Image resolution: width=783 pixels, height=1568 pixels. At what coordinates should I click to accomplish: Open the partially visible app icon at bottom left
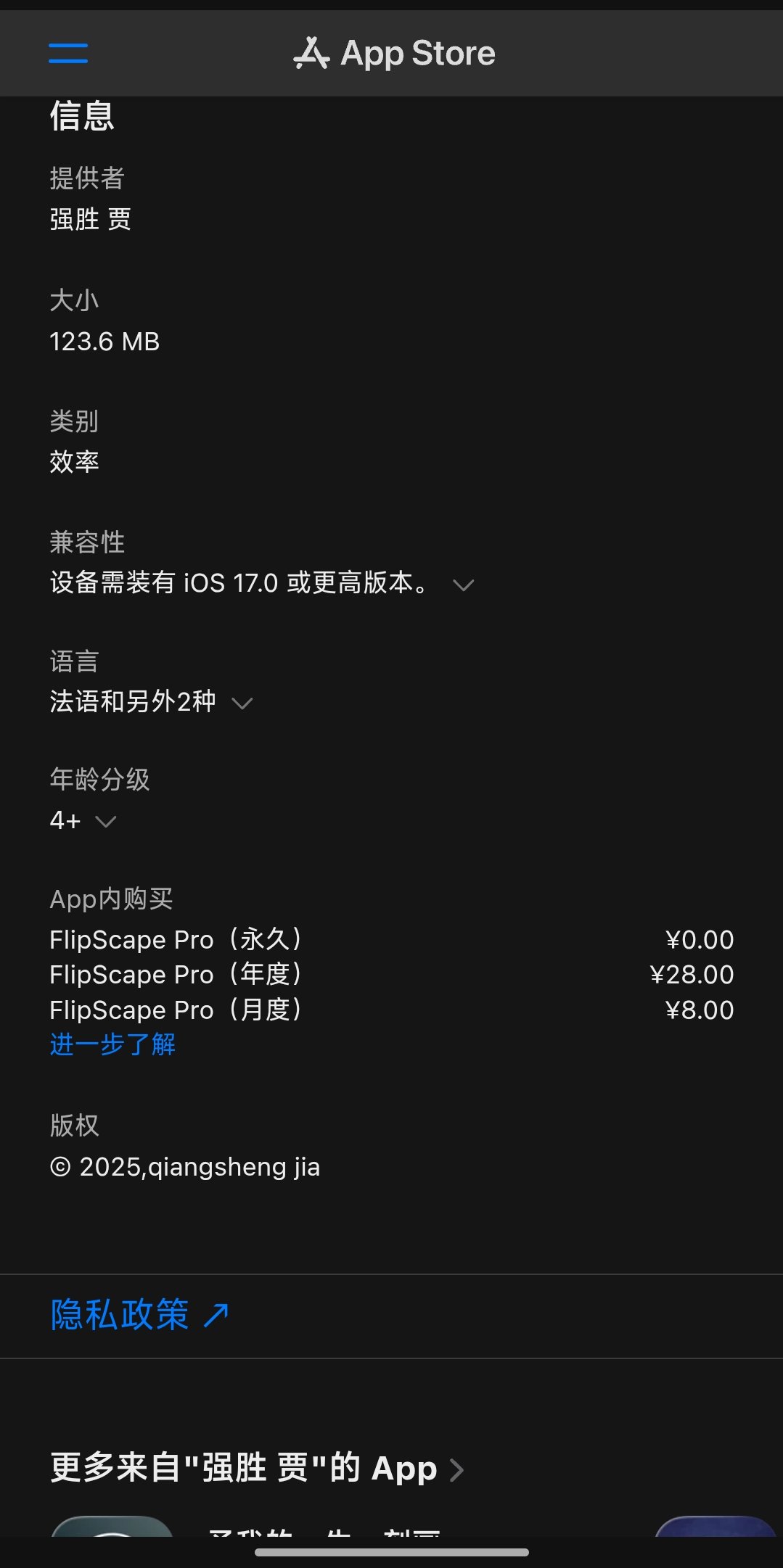click(112, 1525)
